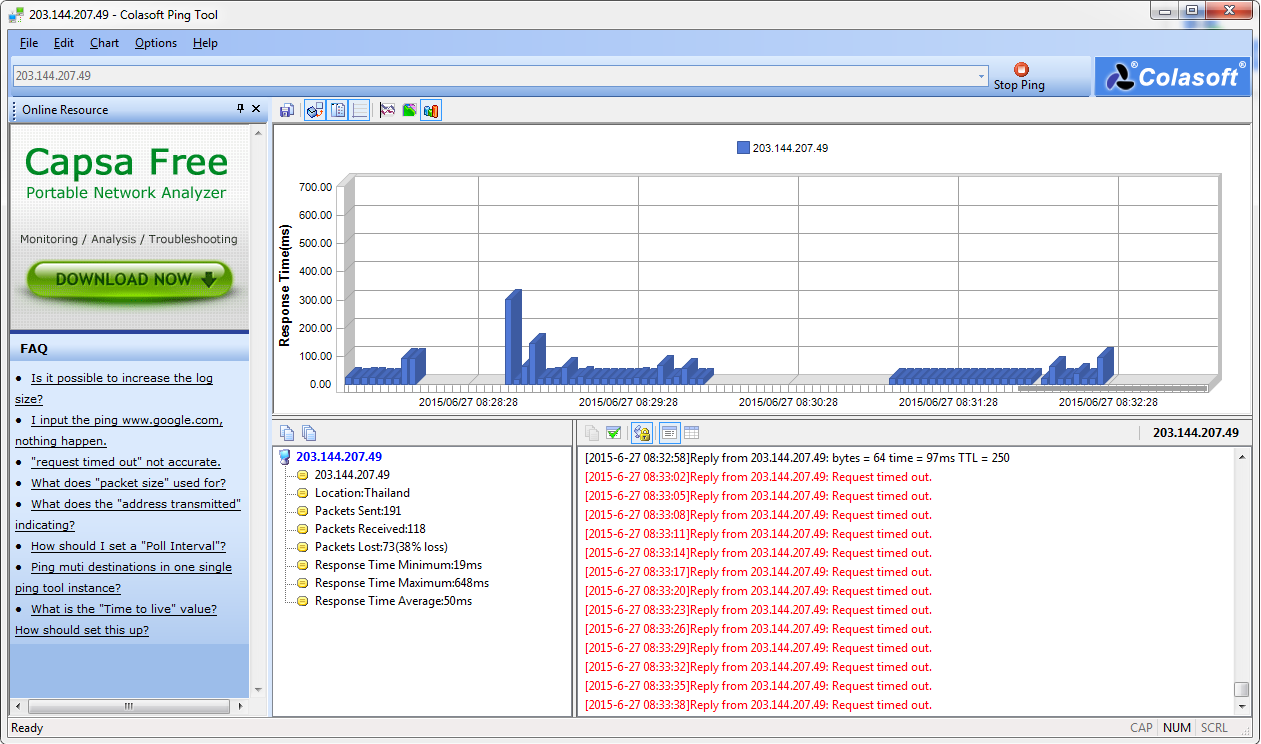Image resolution: width=1261 pixels, height=744 pixels.
Task: Click the blue legend swatch for 203.144.207.49
Action: (743, 148)
